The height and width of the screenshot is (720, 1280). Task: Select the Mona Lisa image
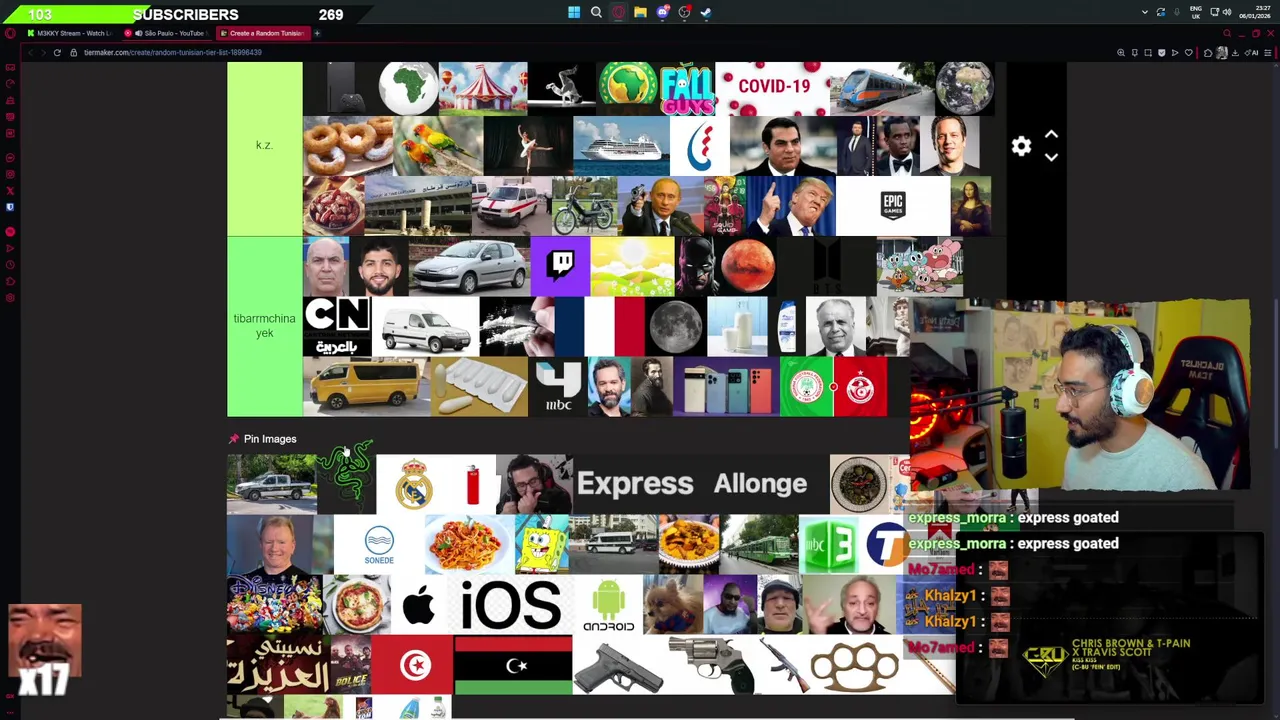point(970,206)
